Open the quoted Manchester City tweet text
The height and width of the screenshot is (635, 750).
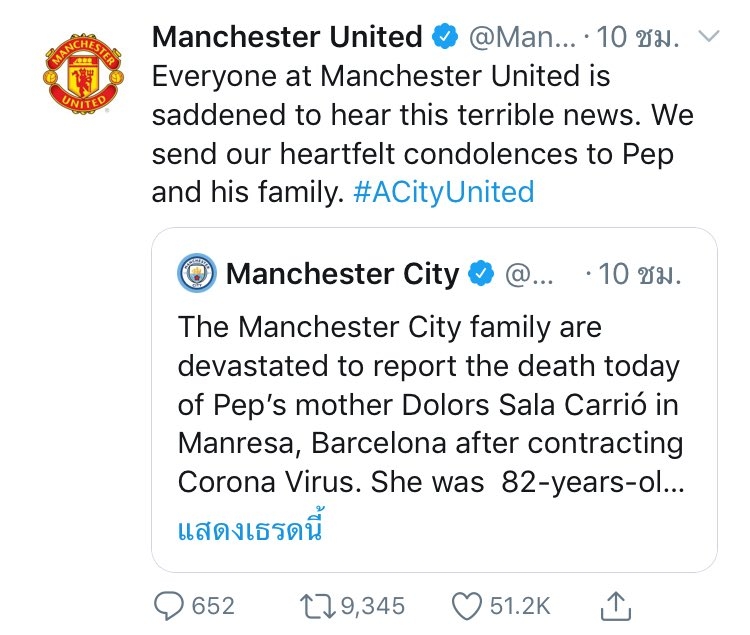pos(430,405)
